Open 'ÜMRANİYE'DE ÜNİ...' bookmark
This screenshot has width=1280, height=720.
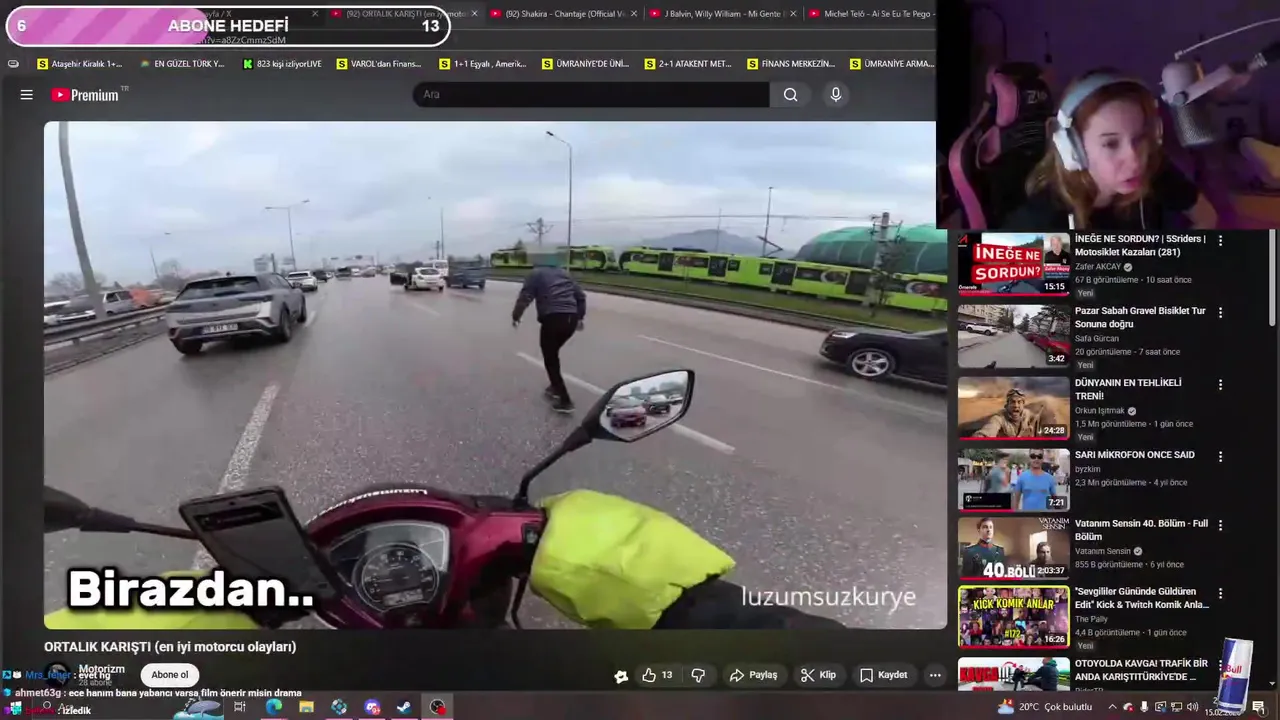point(585,64)
